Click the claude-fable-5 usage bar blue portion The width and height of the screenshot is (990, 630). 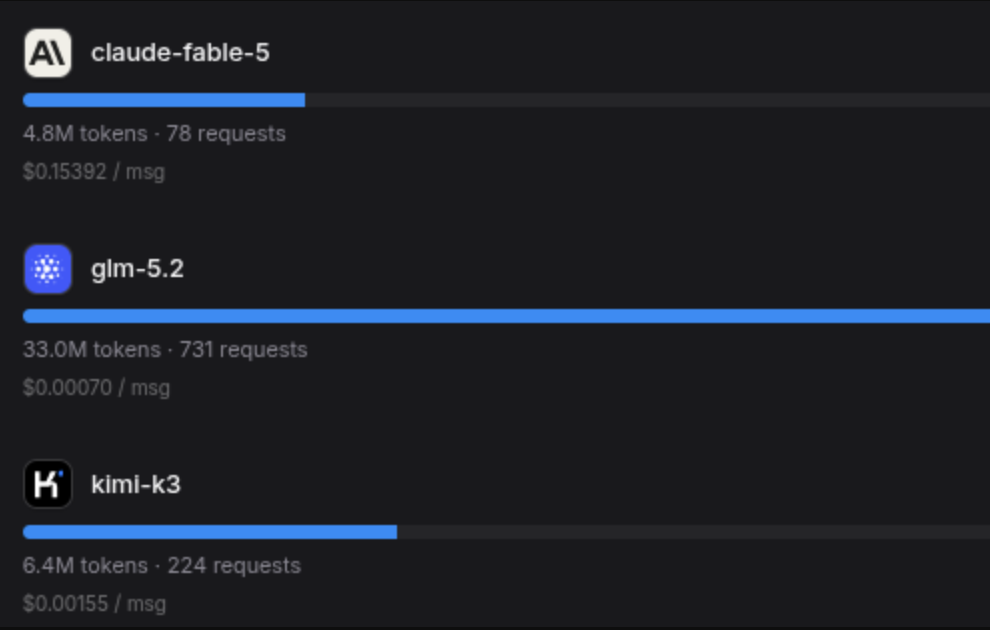tap(164, 100)
